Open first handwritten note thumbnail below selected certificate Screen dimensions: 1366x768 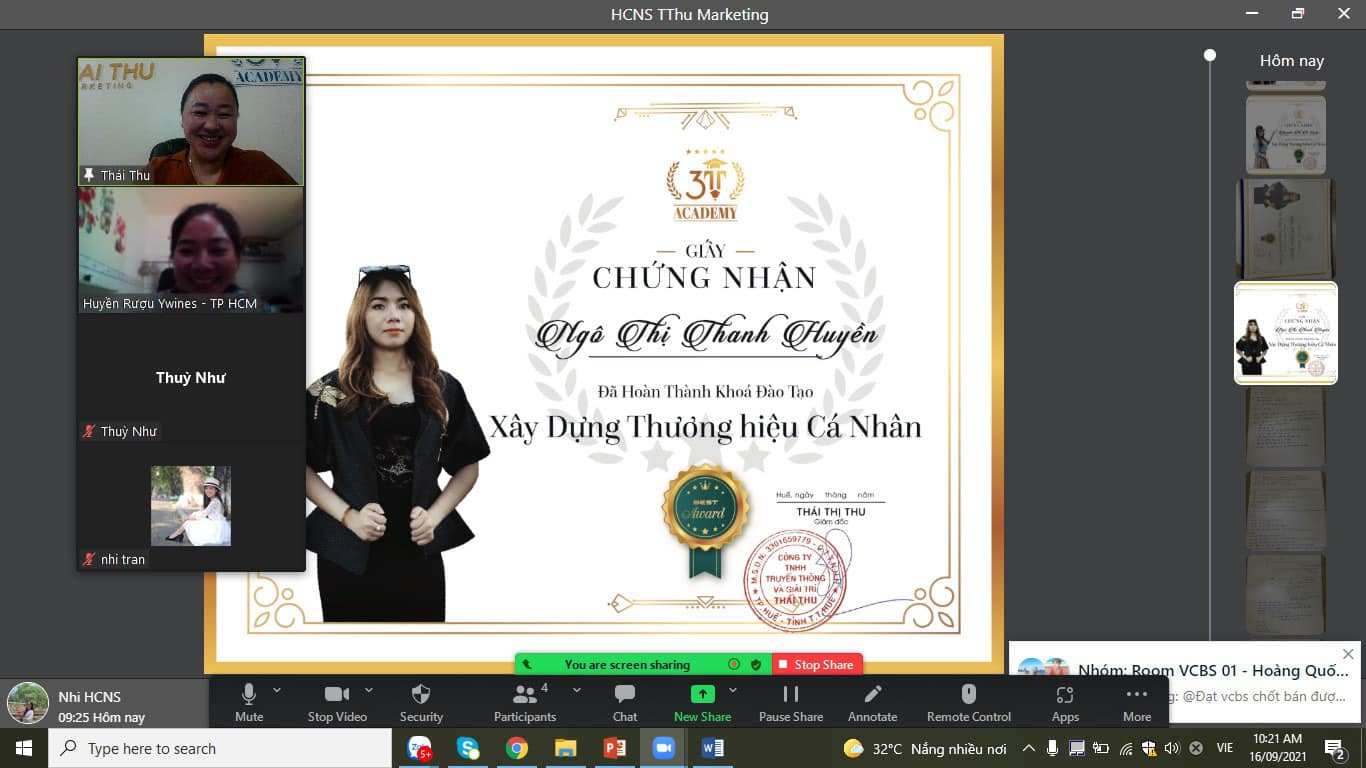pyautogui.click(x=1286, y=428)
